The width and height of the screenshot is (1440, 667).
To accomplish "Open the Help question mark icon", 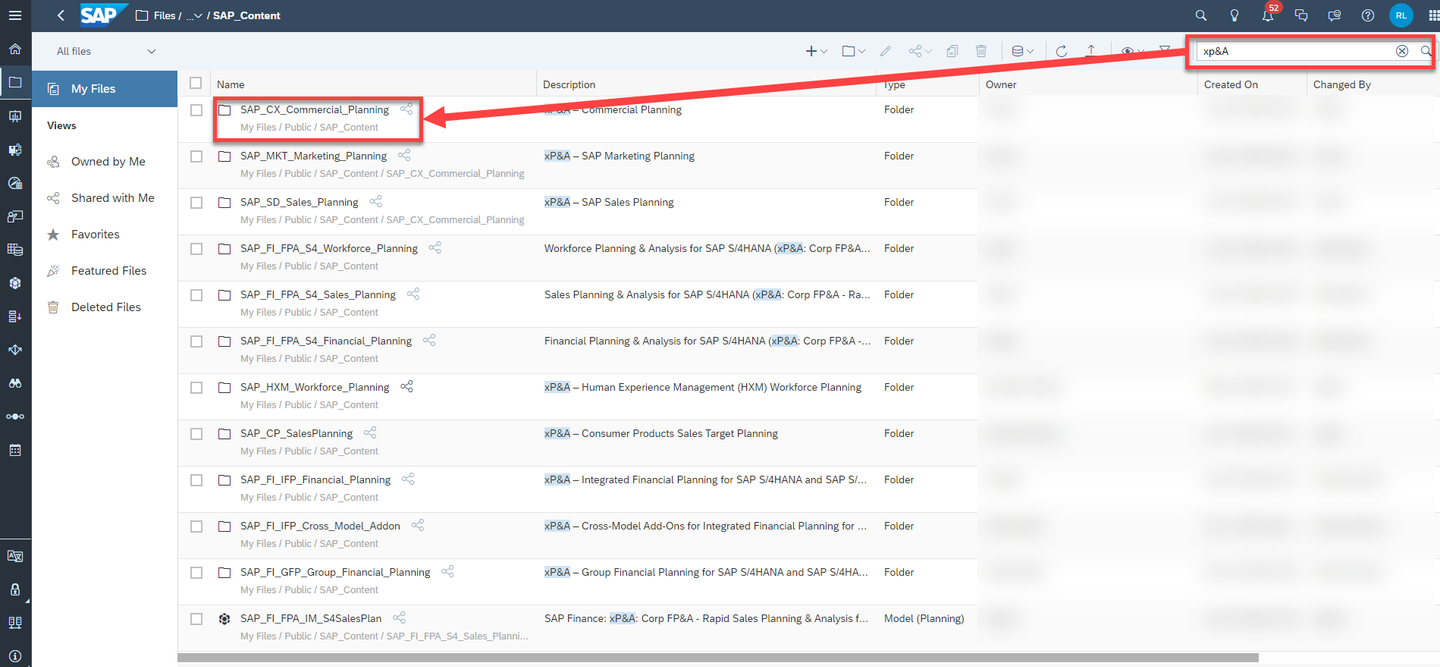I will click(x=1368, y=15).
